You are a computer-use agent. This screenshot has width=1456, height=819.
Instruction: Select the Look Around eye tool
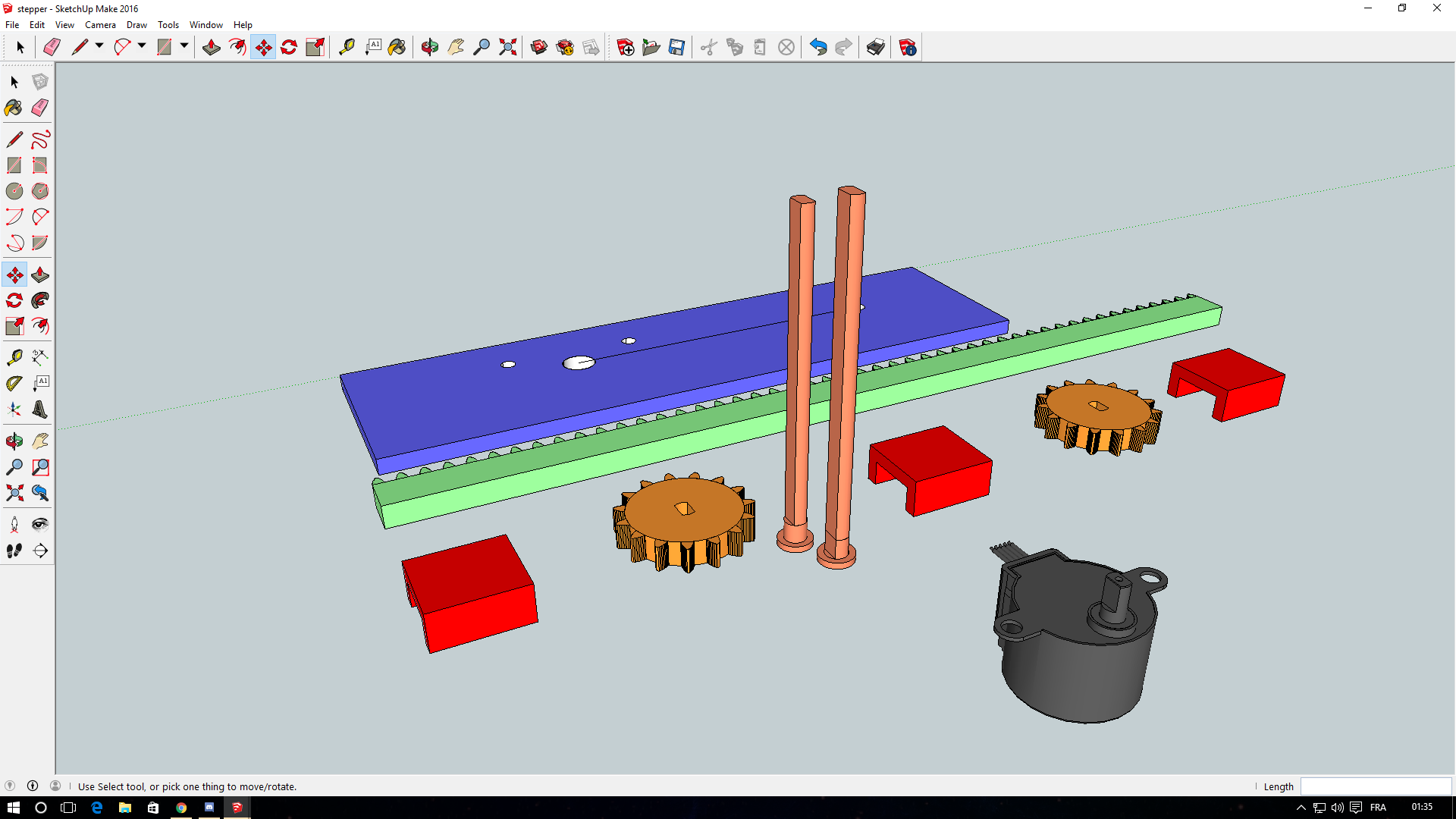(40, 524)
